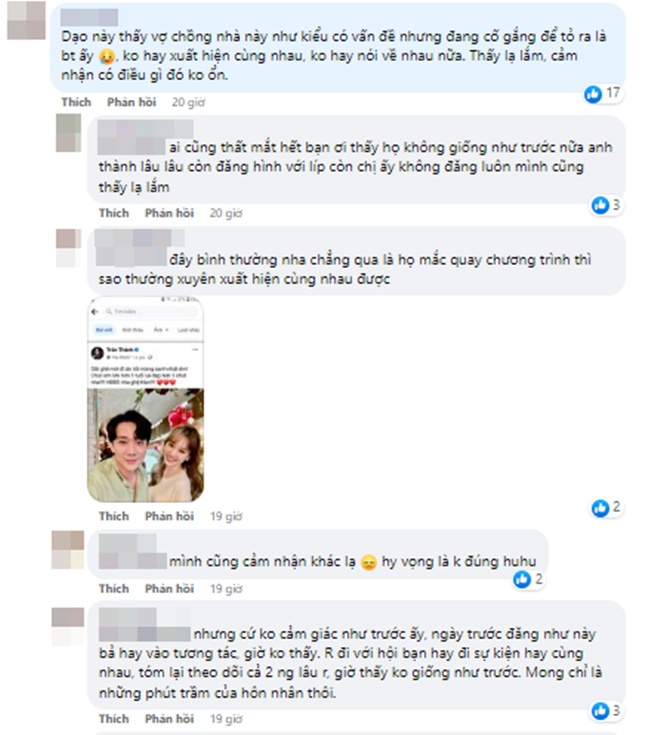This screenshot has height=735, width=660.
Task: Open the attached Trấn Thành post screenshot
Action: point(146,399)
